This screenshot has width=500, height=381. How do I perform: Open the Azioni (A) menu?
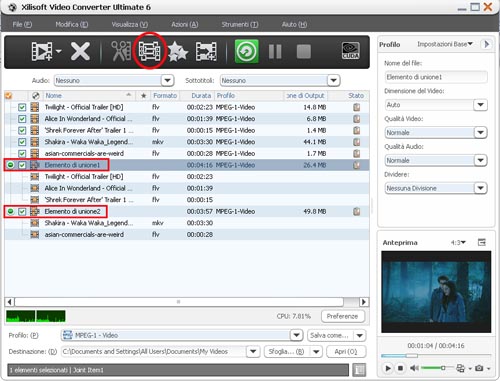[185, 24]
